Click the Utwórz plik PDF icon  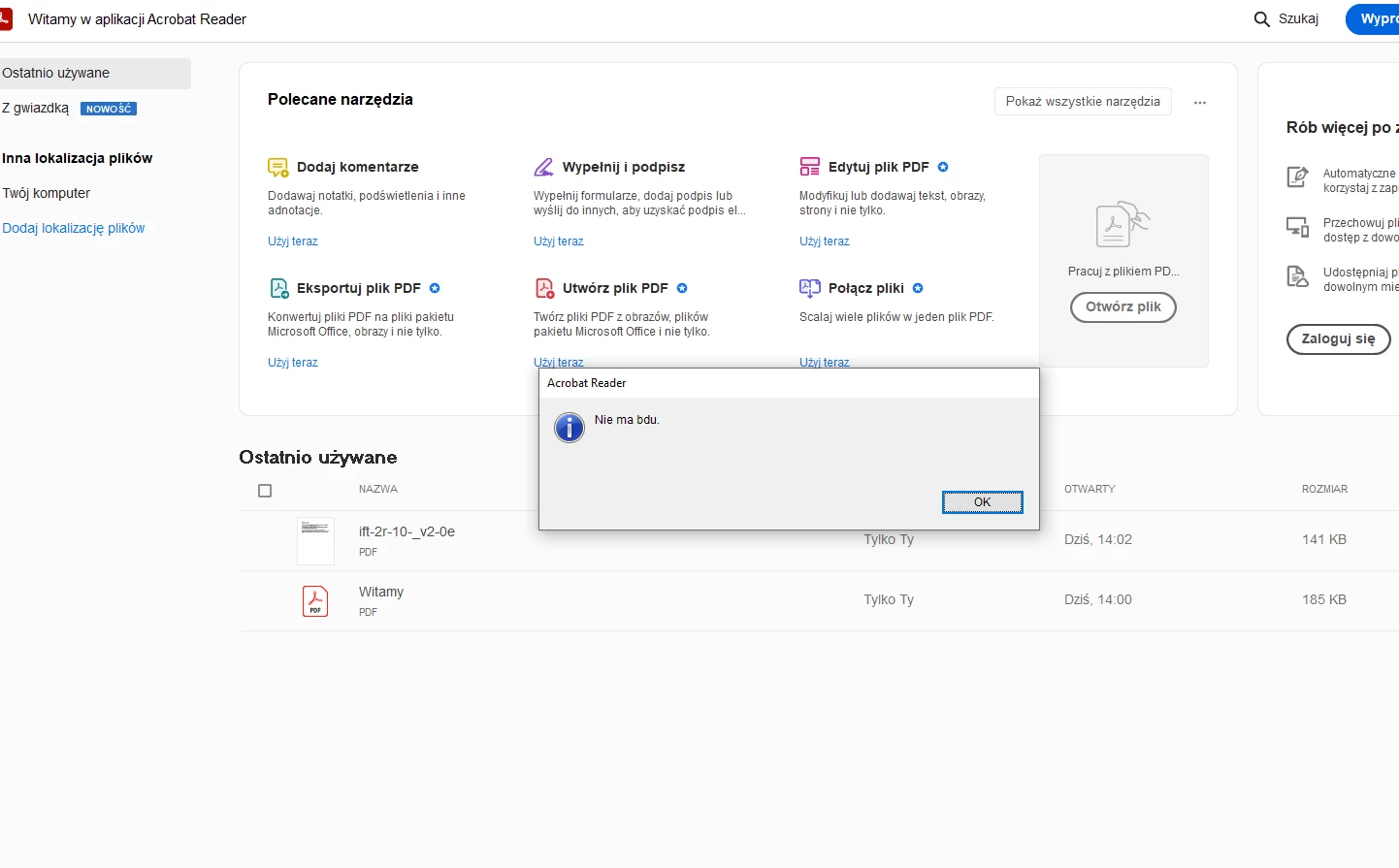(x=544, y=288)
